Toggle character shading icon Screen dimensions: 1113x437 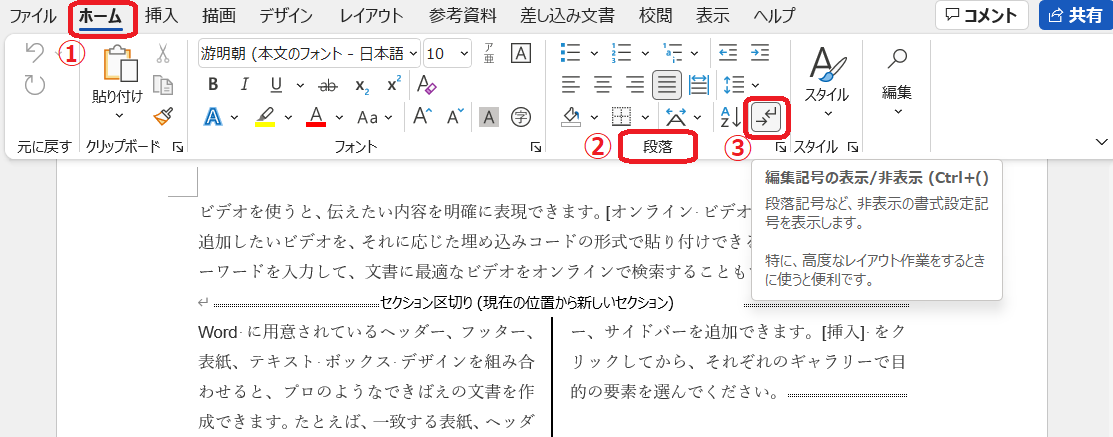[x=488, y=116]
